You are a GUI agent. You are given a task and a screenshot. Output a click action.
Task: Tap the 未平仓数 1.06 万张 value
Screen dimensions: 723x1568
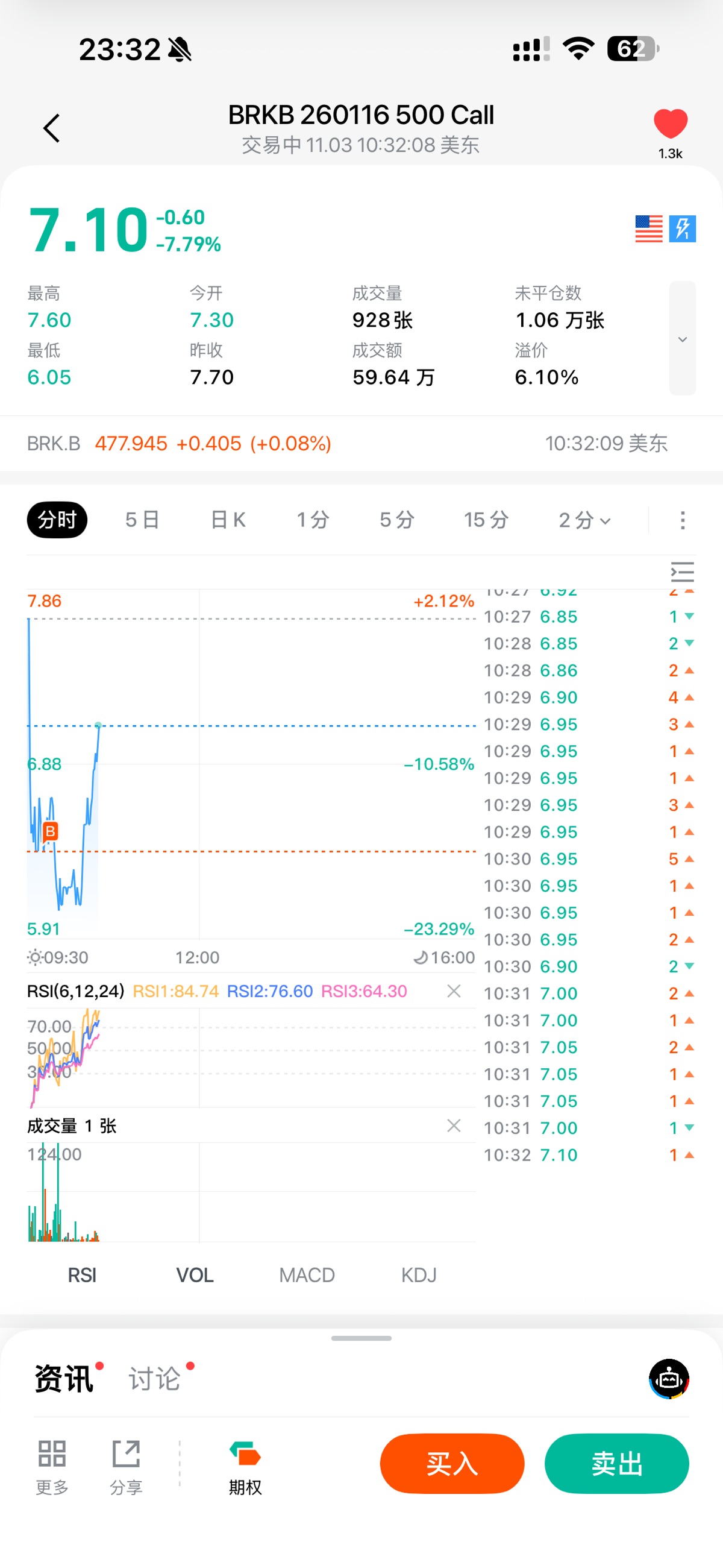pos(560,320)
